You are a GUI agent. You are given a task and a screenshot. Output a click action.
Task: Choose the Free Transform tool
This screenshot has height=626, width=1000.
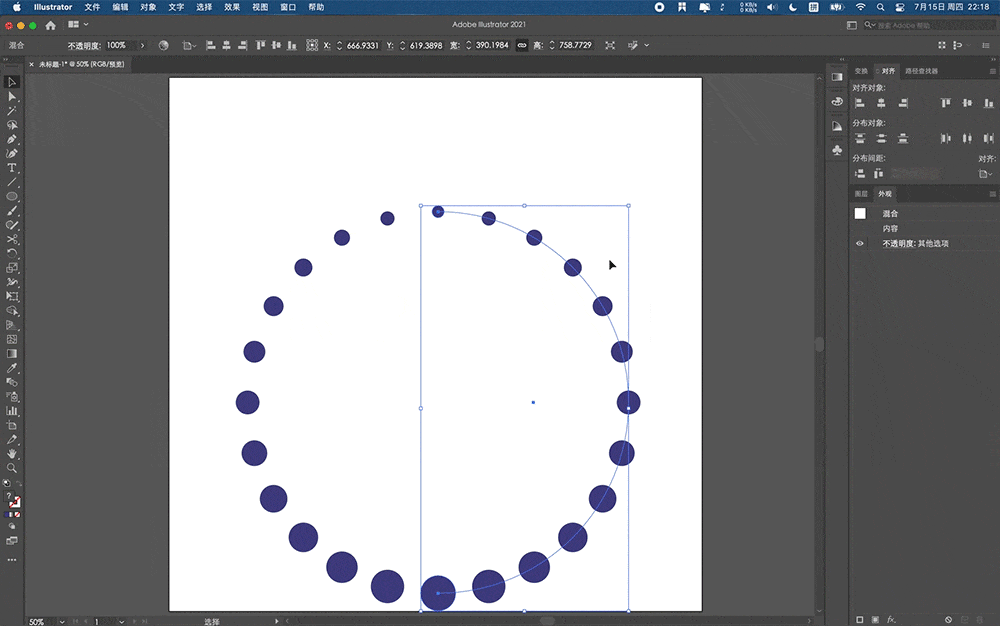[11, 296]
